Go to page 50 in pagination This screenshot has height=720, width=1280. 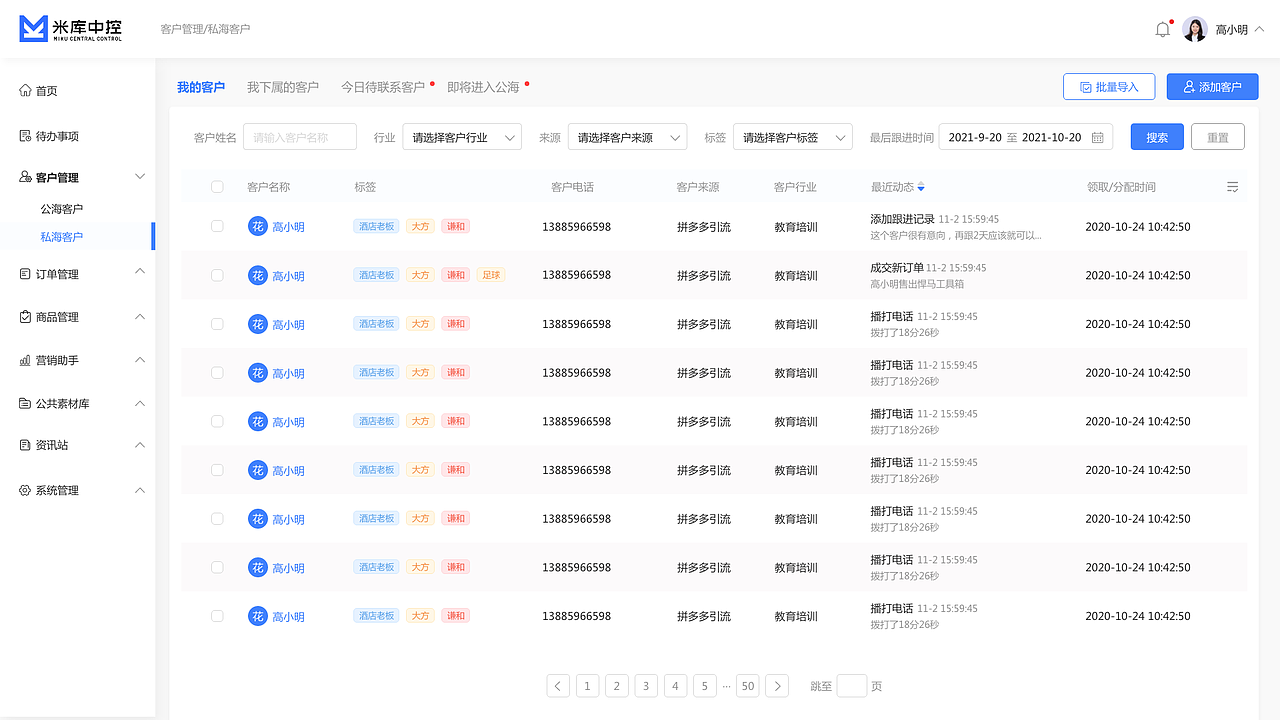[x=747, y=686]
